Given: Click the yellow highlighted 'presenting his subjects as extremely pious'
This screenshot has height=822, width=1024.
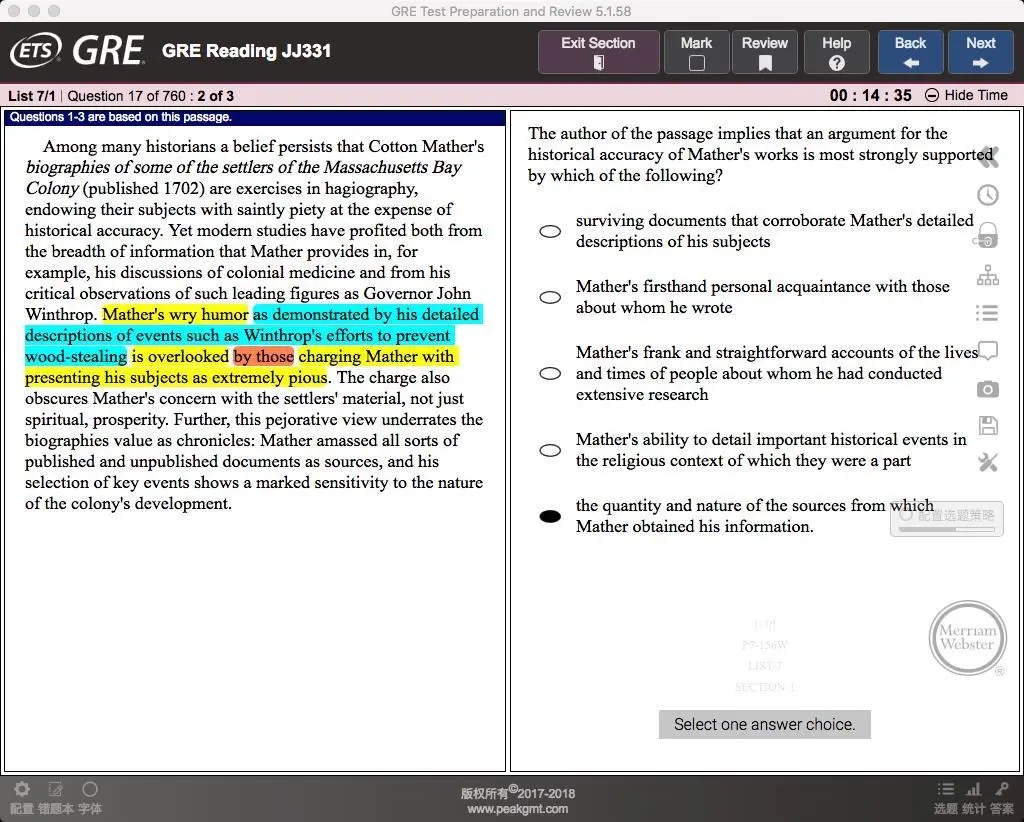Looking at the screenshot, I should click(x=176, y=377).
